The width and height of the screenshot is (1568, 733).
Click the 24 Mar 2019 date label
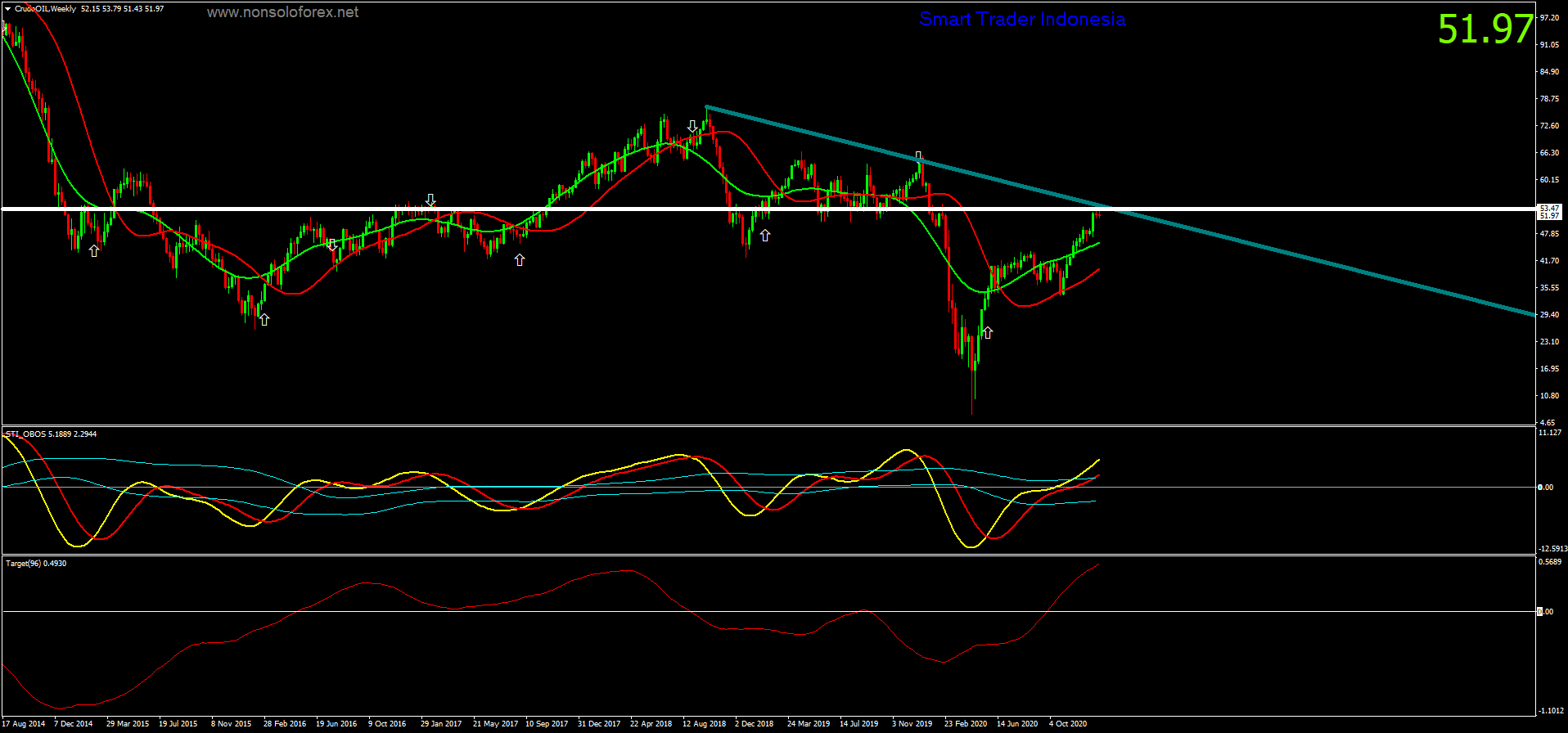tap(809, 724)
